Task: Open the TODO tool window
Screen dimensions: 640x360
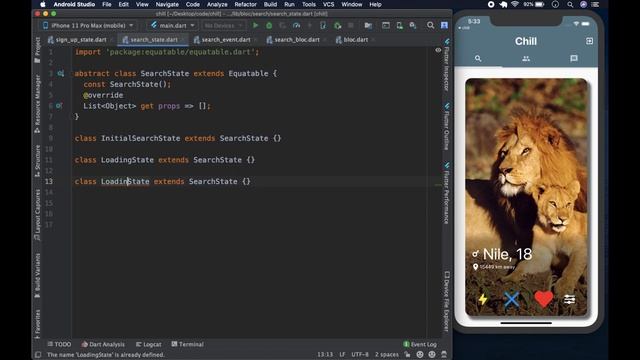Action: (x=59, y=344)
